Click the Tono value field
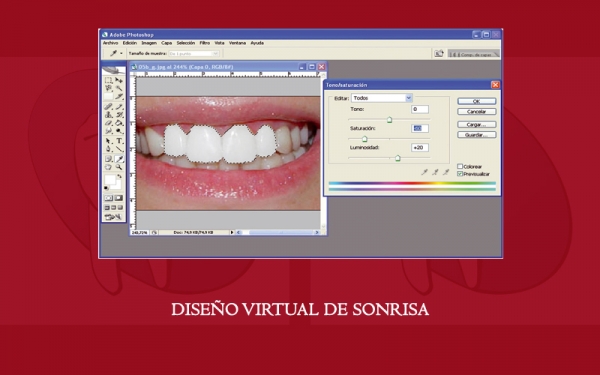600x375 pixels. [x=420, y=109]
